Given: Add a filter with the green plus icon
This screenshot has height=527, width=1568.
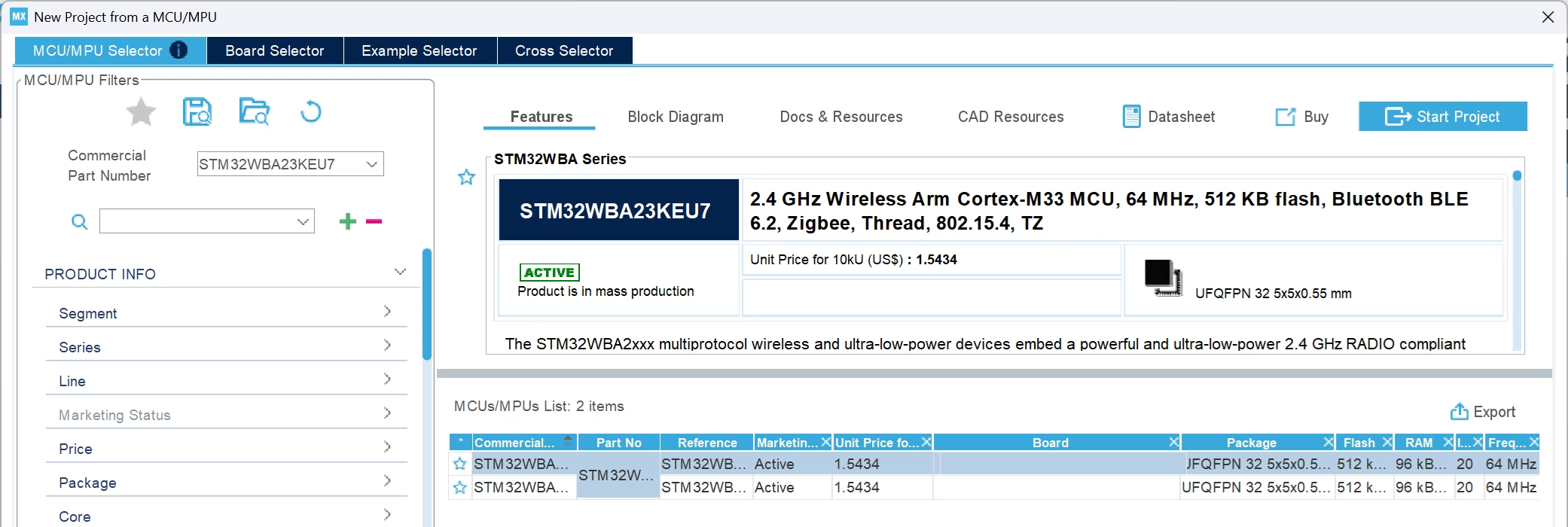Looking at the screenshot, I should pyautogui.click(x=347, y=221).
